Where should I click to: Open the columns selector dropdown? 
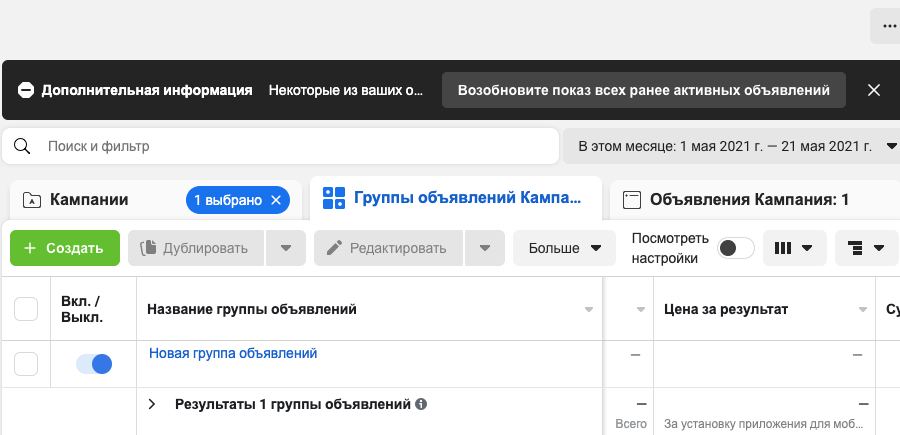click(x=794, y=248)
